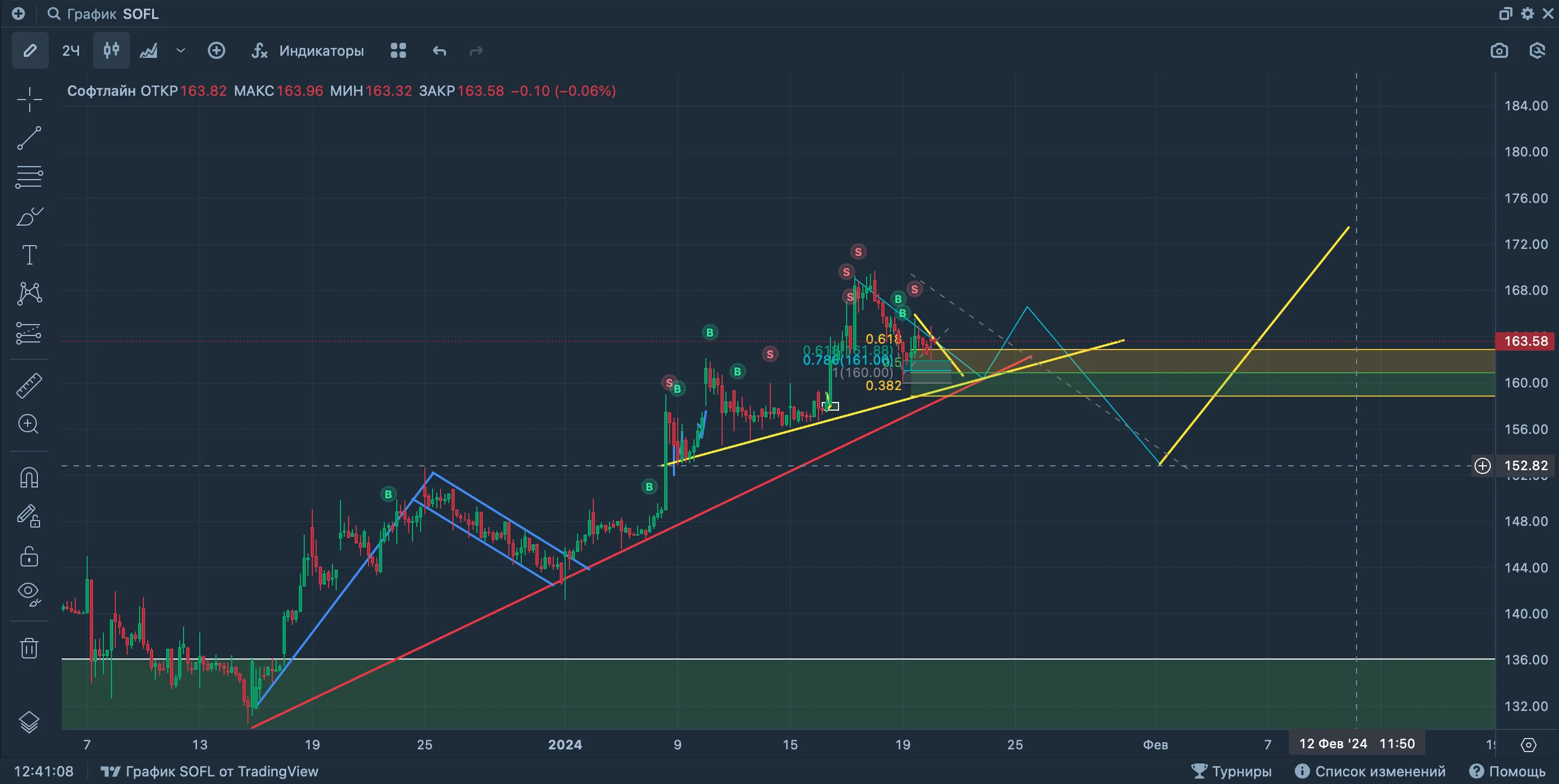Screen dimensions: 1559x784
Task: Take a chart snapshot with camera
Action: click(1499, 50)
